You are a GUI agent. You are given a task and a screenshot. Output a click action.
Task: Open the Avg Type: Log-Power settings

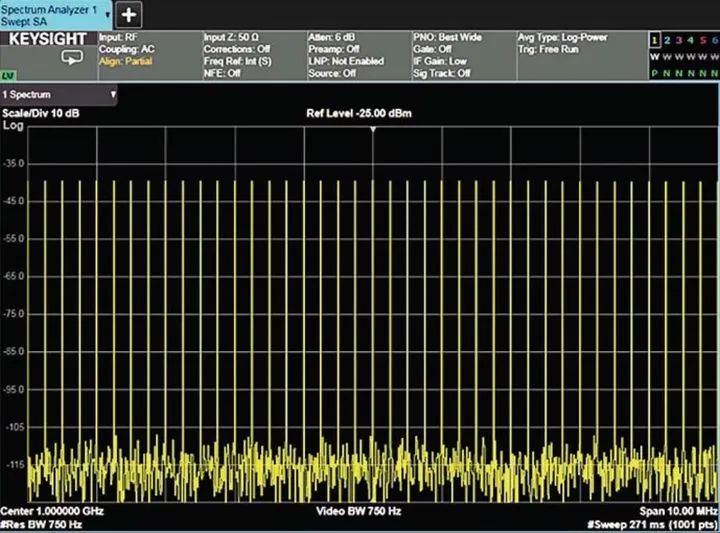pos(562,37)
